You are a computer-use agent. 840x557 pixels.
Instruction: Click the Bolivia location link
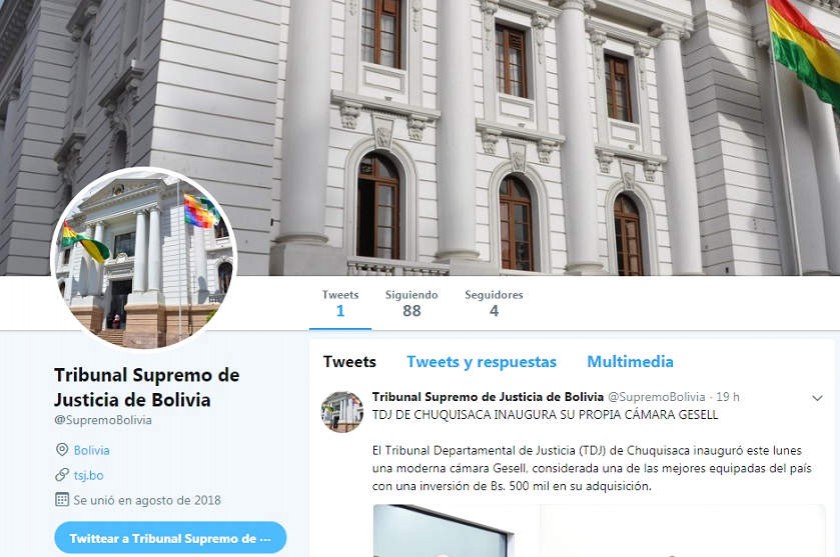92,450
